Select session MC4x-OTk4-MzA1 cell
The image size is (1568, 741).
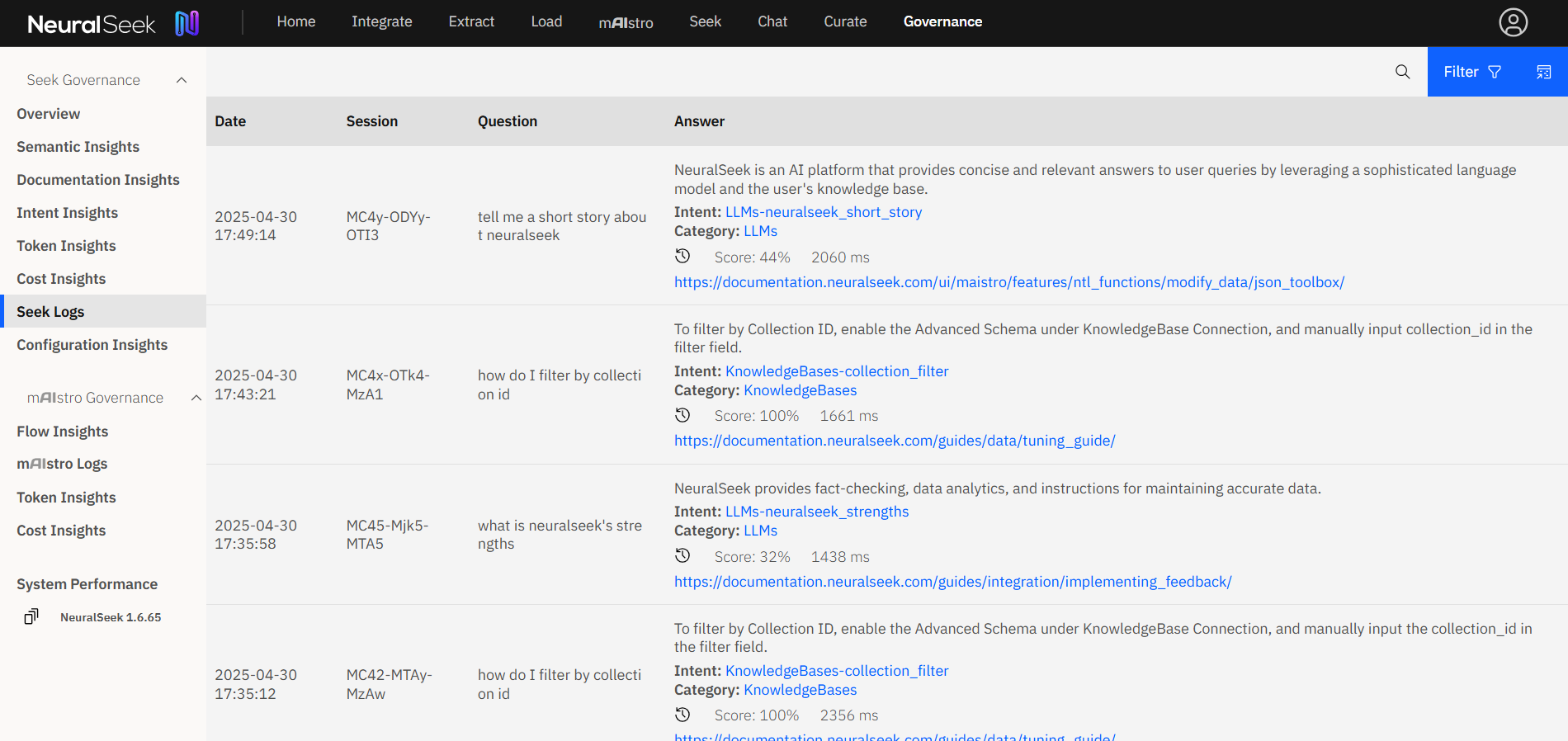(388, 385)
